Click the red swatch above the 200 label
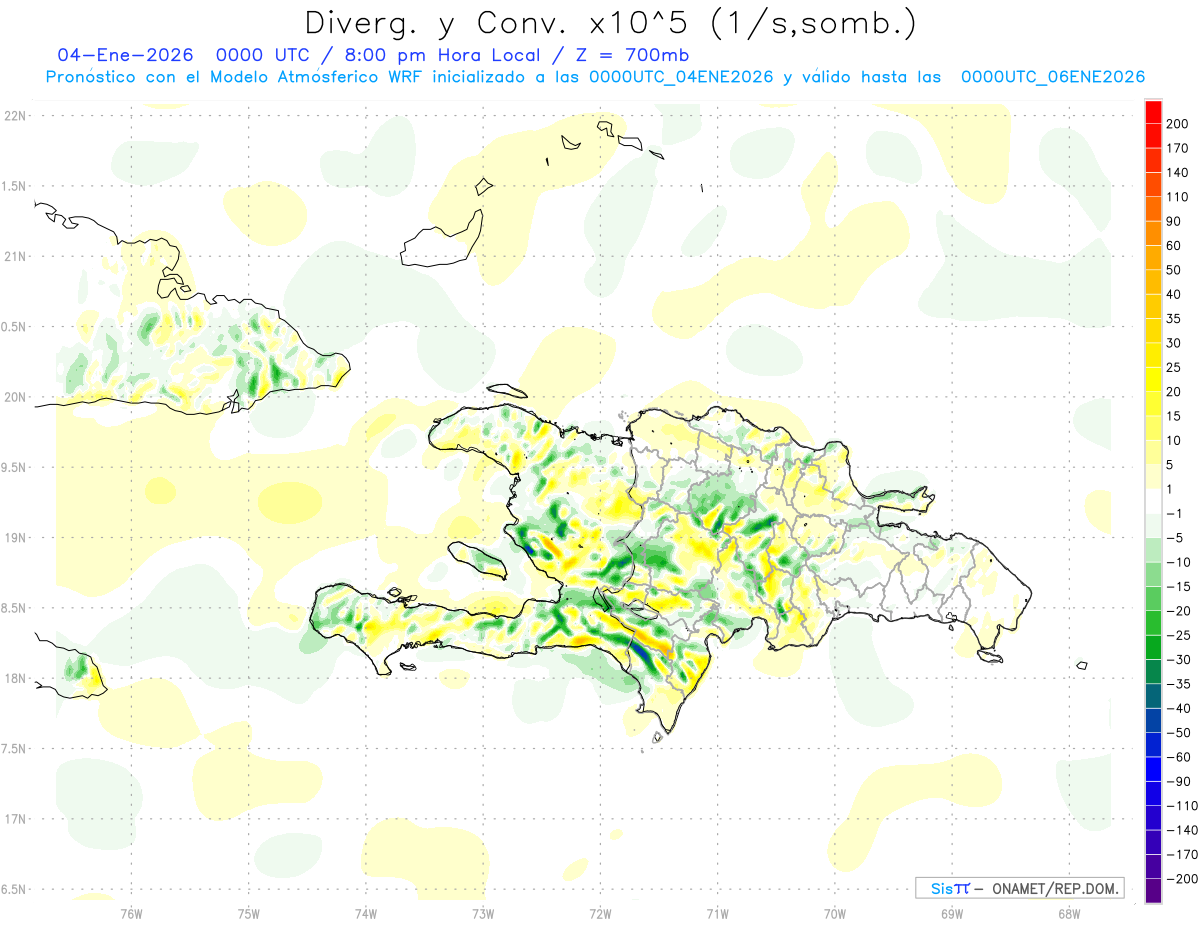This screenshot has width=1200, height=927. 1153,112
